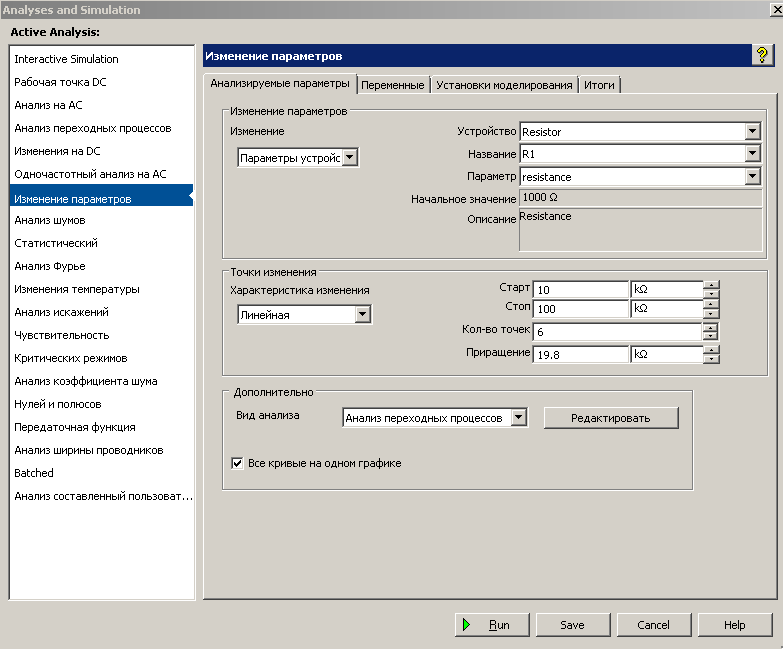Increase the Стоп unit stepper up arrow

click(x=711, y=305)
